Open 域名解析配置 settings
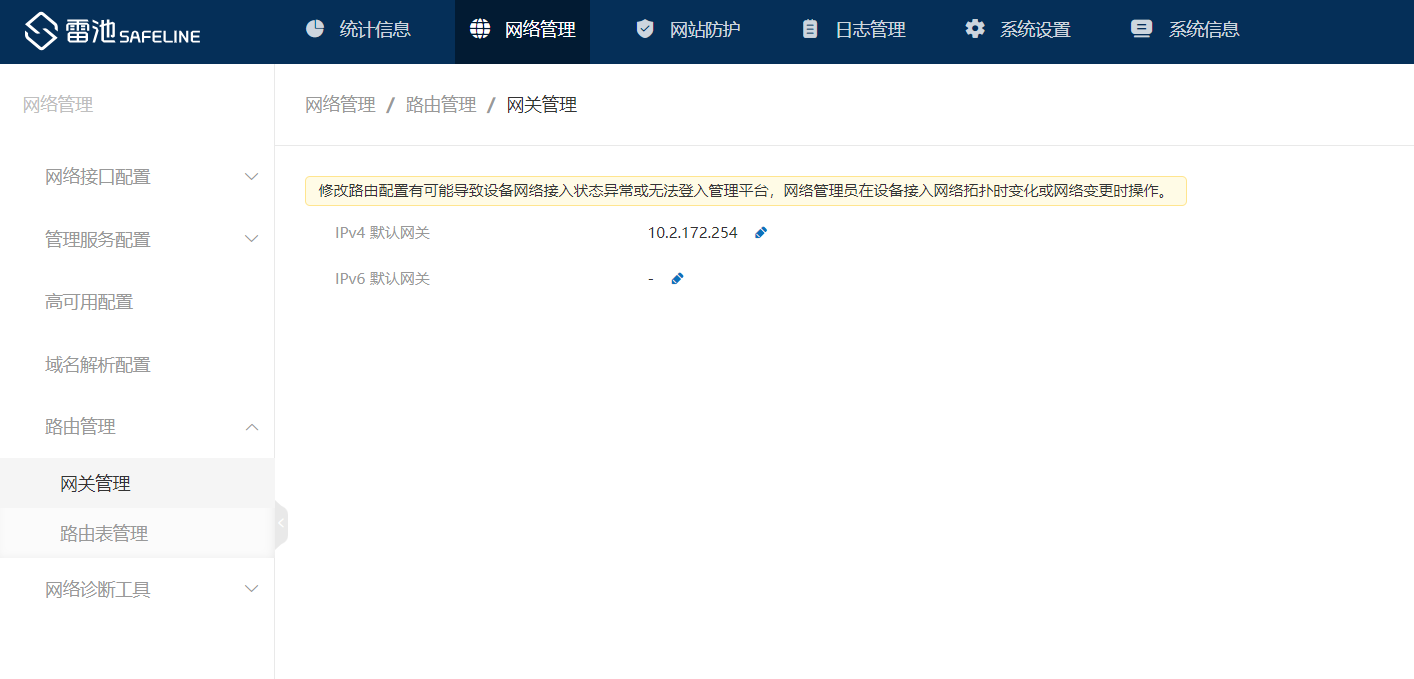 click(x=96, y=364)
